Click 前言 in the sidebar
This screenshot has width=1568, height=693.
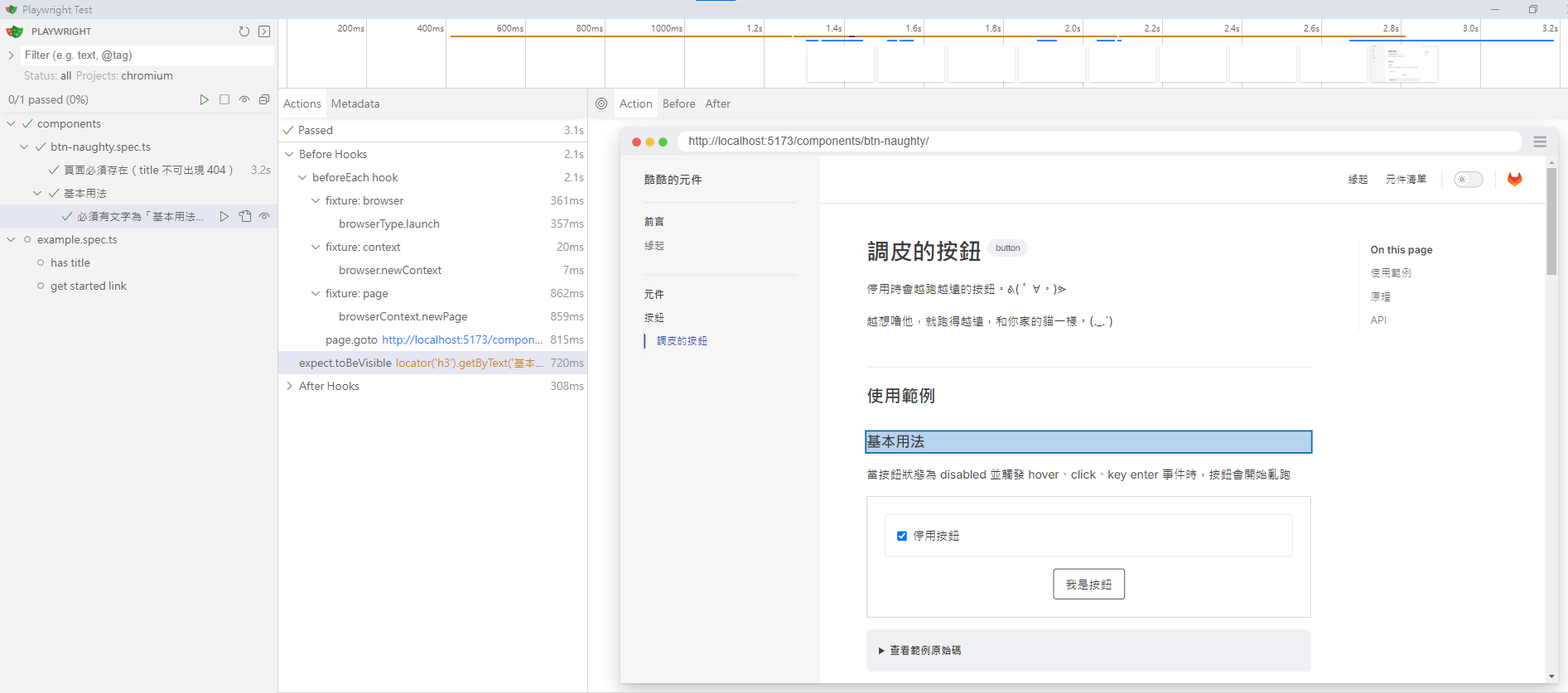coord(654,222)
